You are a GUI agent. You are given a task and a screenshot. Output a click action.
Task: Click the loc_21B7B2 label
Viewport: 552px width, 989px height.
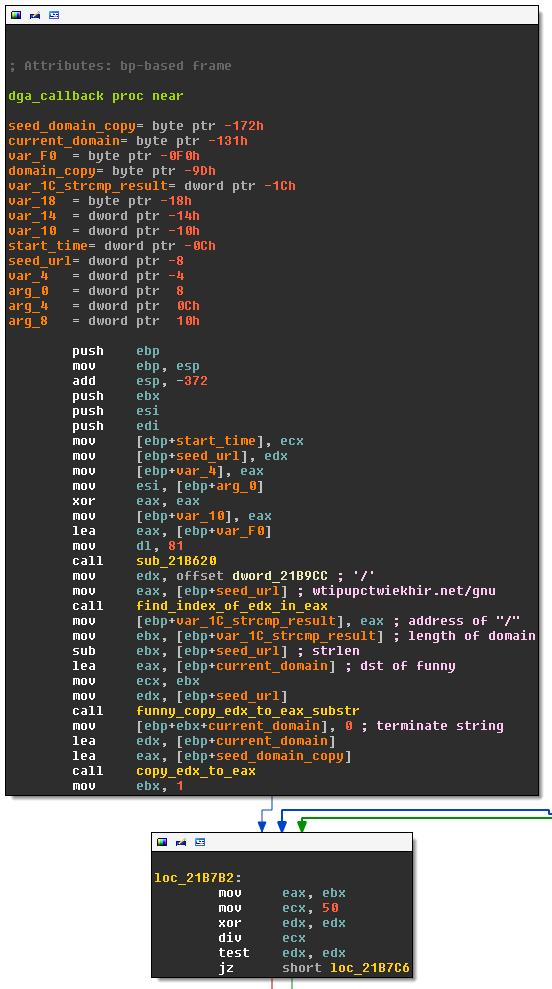click(199, 878)
